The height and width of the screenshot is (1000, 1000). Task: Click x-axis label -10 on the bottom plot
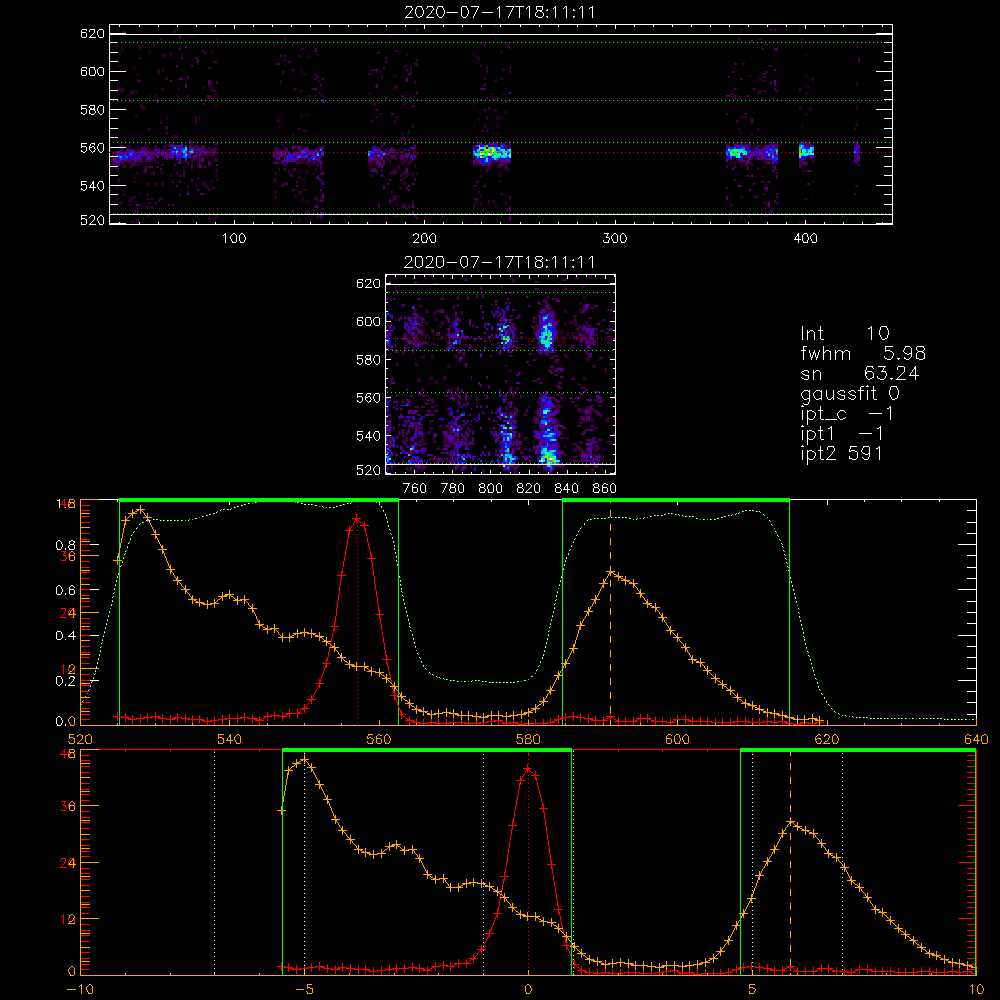[80, 990]
